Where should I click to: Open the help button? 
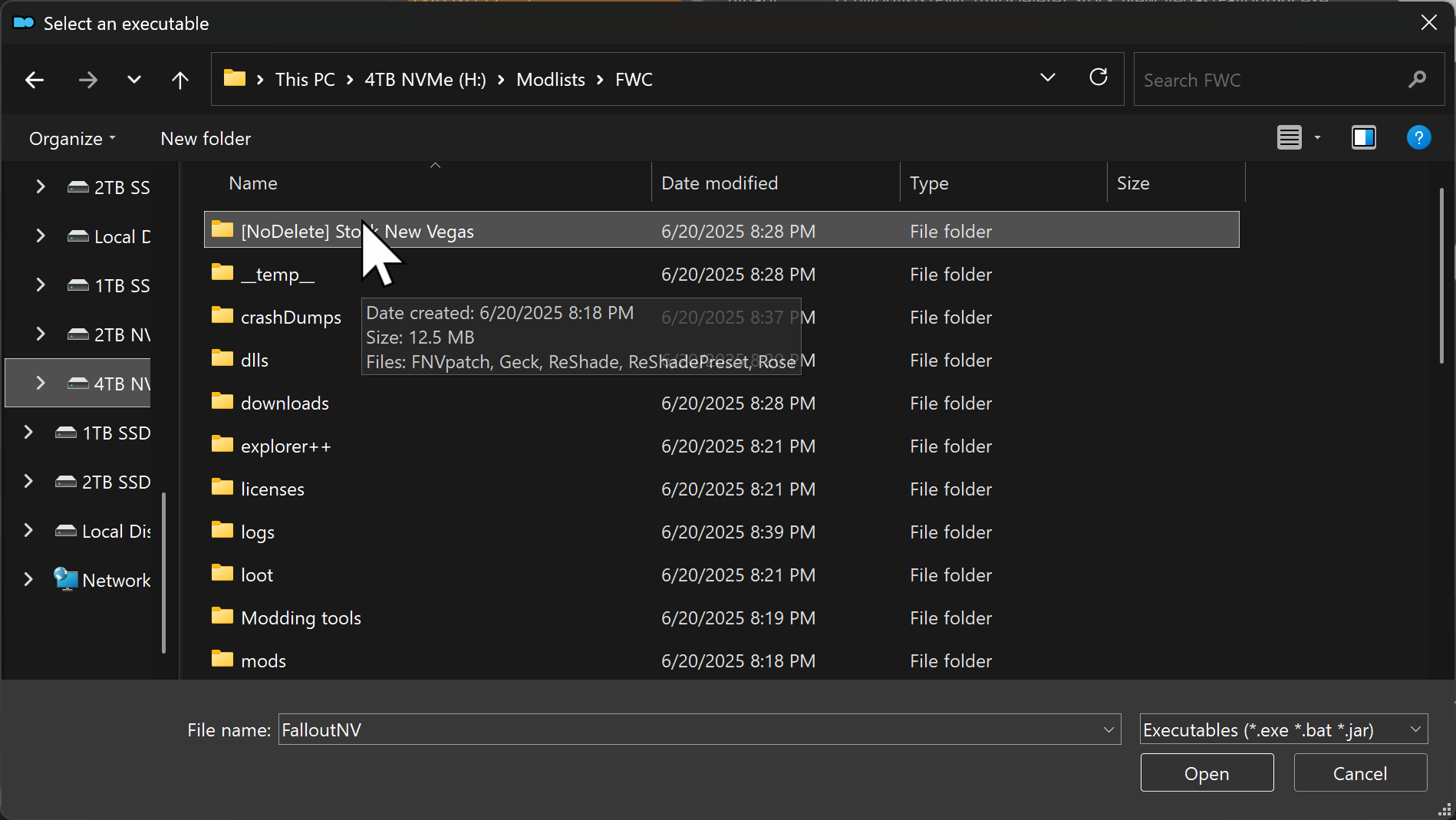(x=1419, y=138)
